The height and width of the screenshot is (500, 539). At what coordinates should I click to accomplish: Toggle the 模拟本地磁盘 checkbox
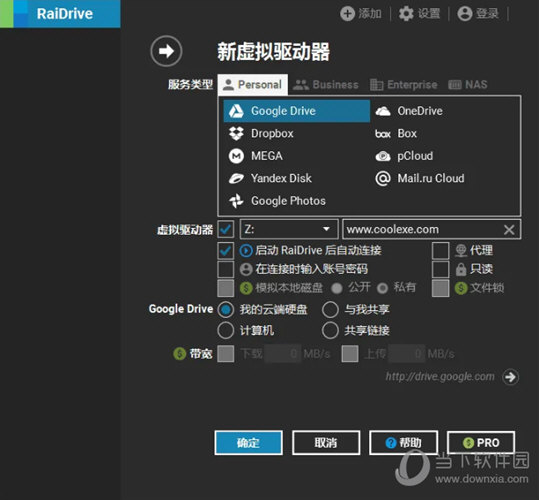pyautogui.click(x=226, y=288)
